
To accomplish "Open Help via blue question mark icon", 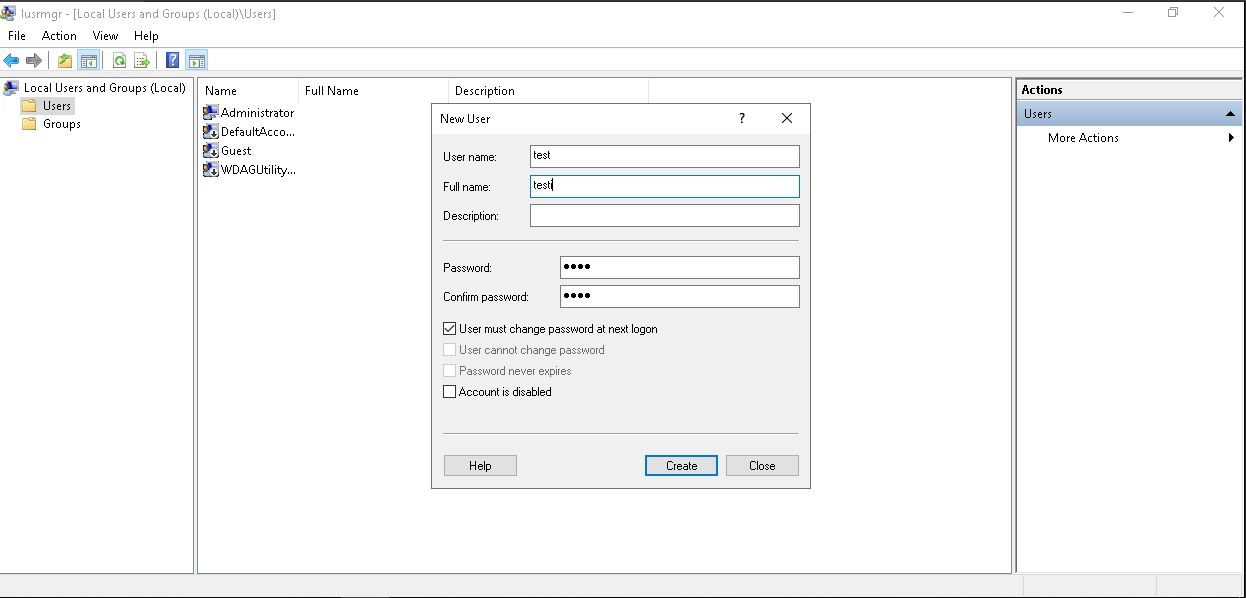I will tap(172, 60).
